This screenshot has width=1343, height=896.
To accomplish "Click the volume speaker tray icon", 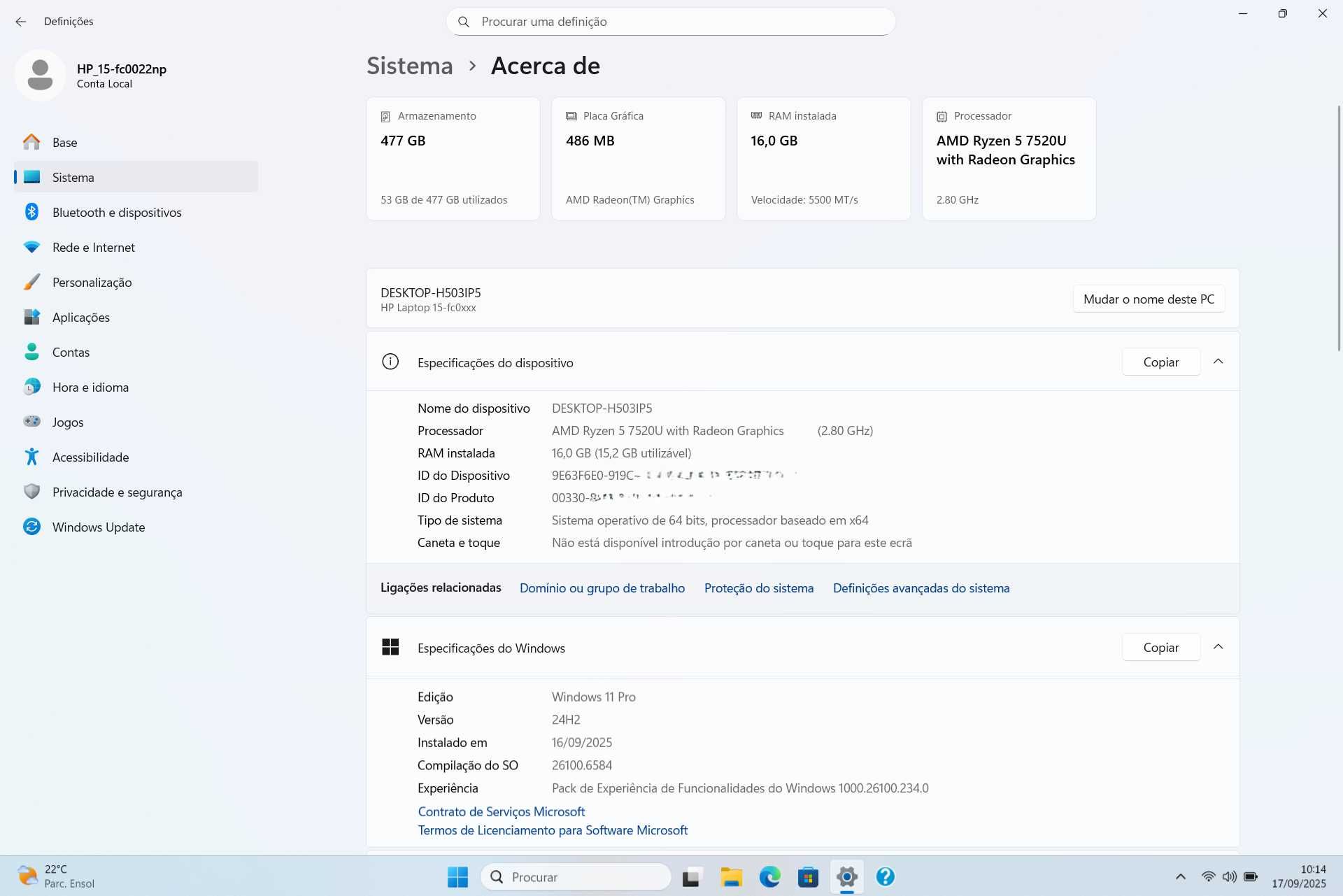I will coord(1229,876).
